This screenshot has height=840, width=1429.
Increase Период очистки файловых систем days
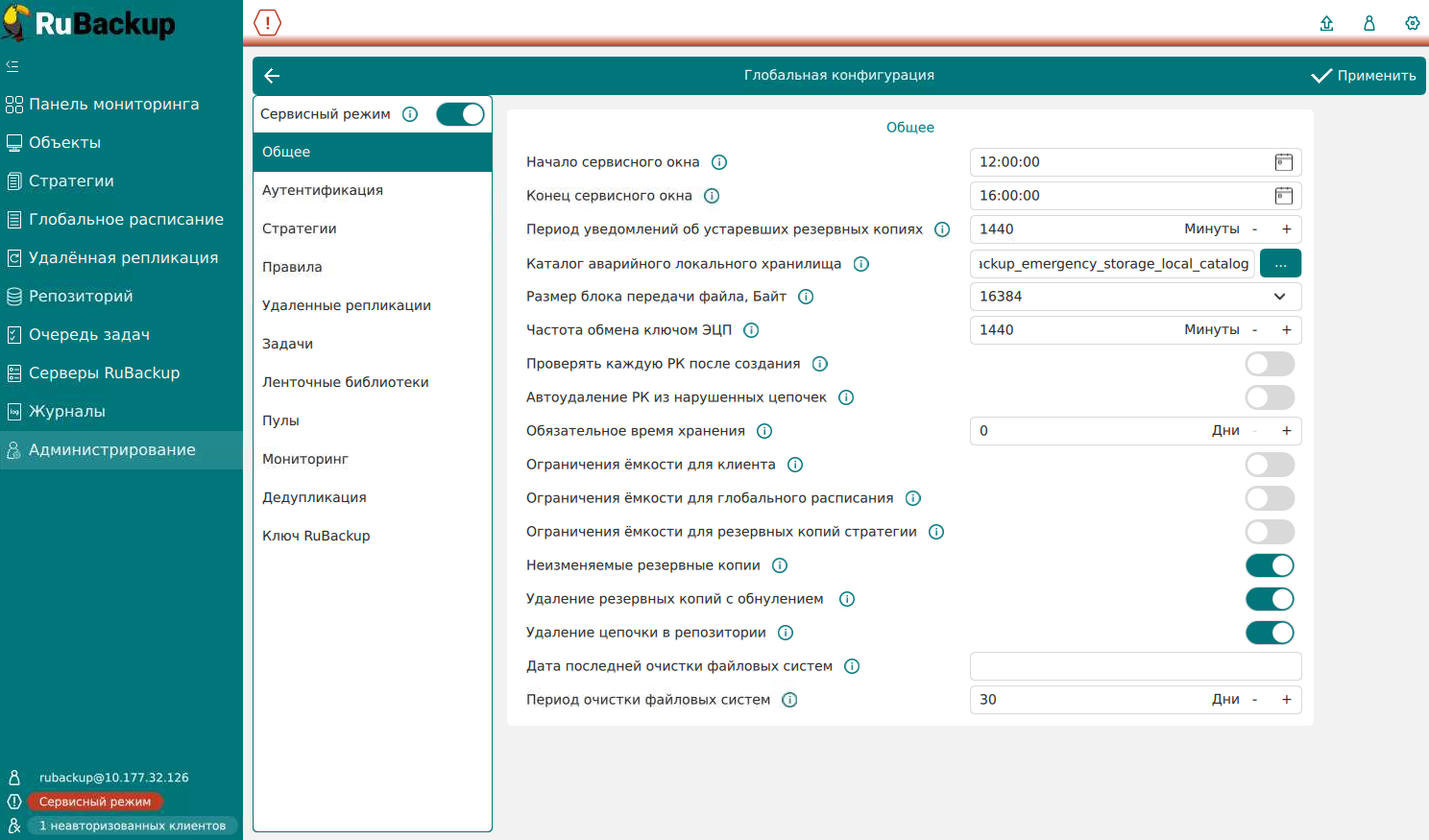(x=1287, y=700)
